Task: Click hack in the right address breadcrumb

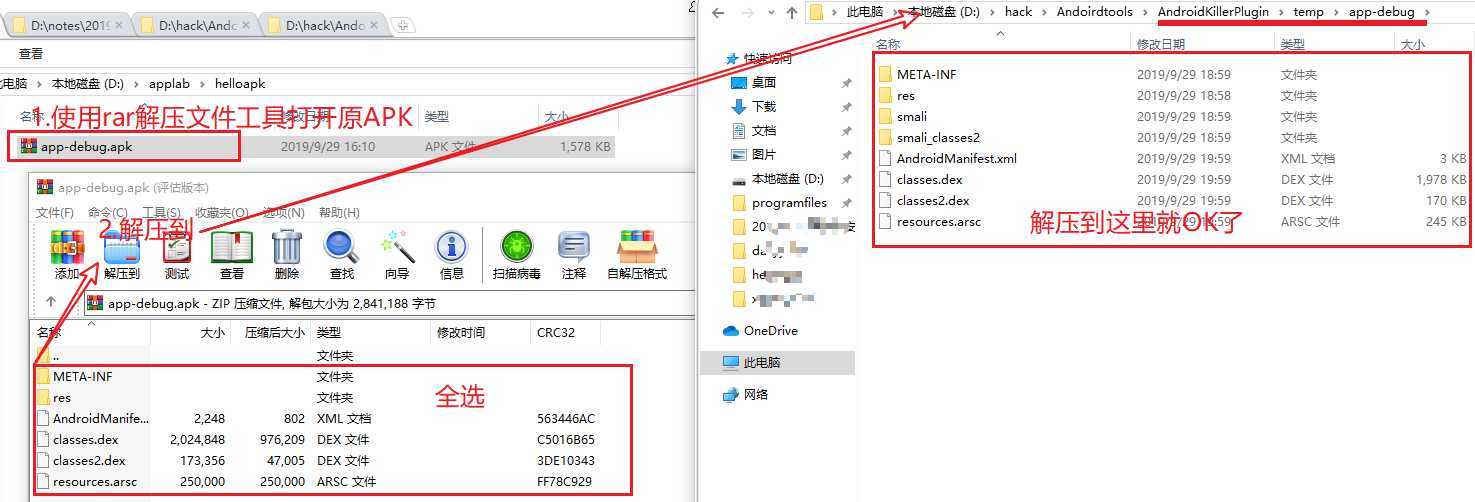Action: (x=1018, y=12)
